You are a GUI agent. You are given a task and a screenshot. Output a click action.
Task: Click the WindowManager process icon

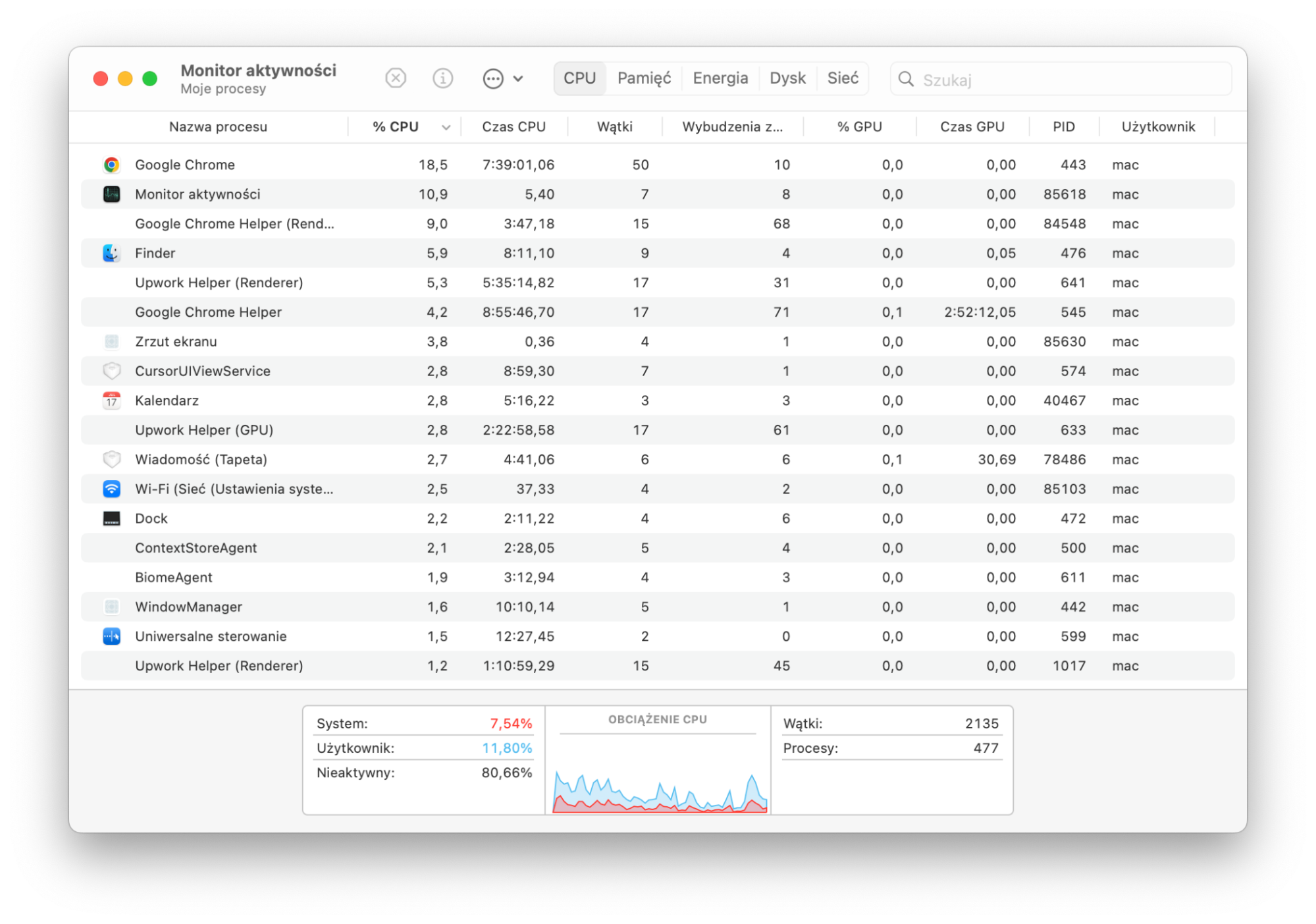tap(111, 607)
